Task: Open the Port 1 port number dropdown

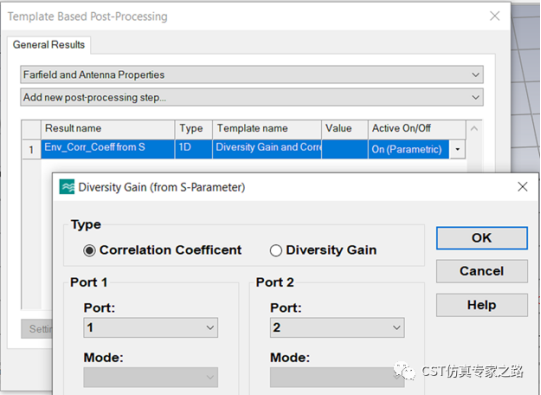Action: (150, 327)
